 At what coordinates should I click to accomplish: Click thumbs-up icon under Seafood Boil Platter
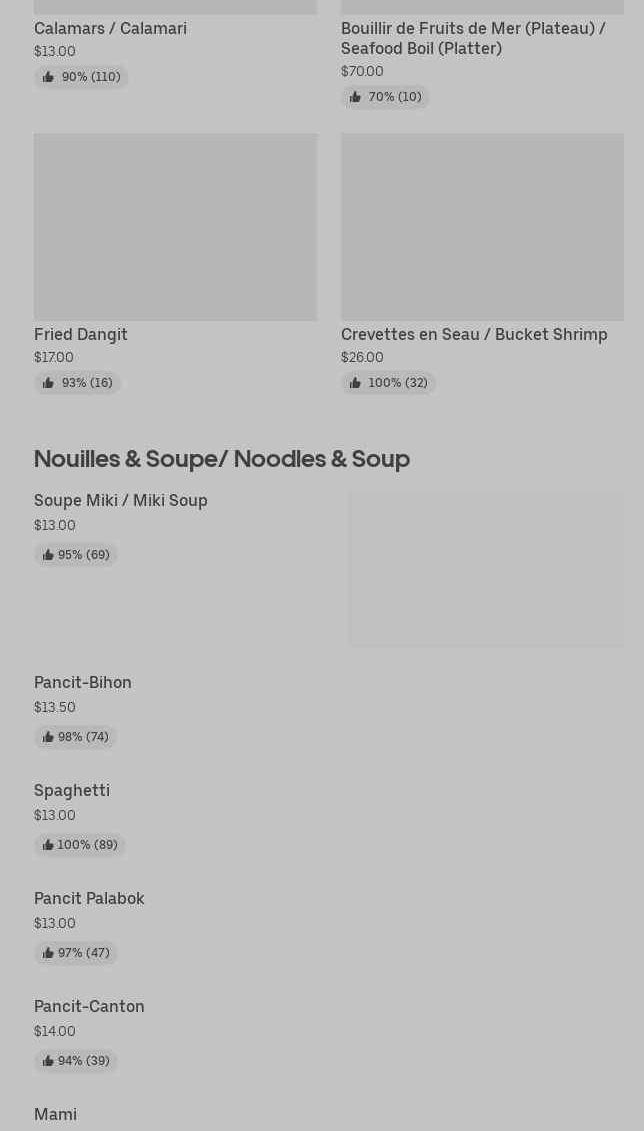pyautogui.click(x=355, y=97)
